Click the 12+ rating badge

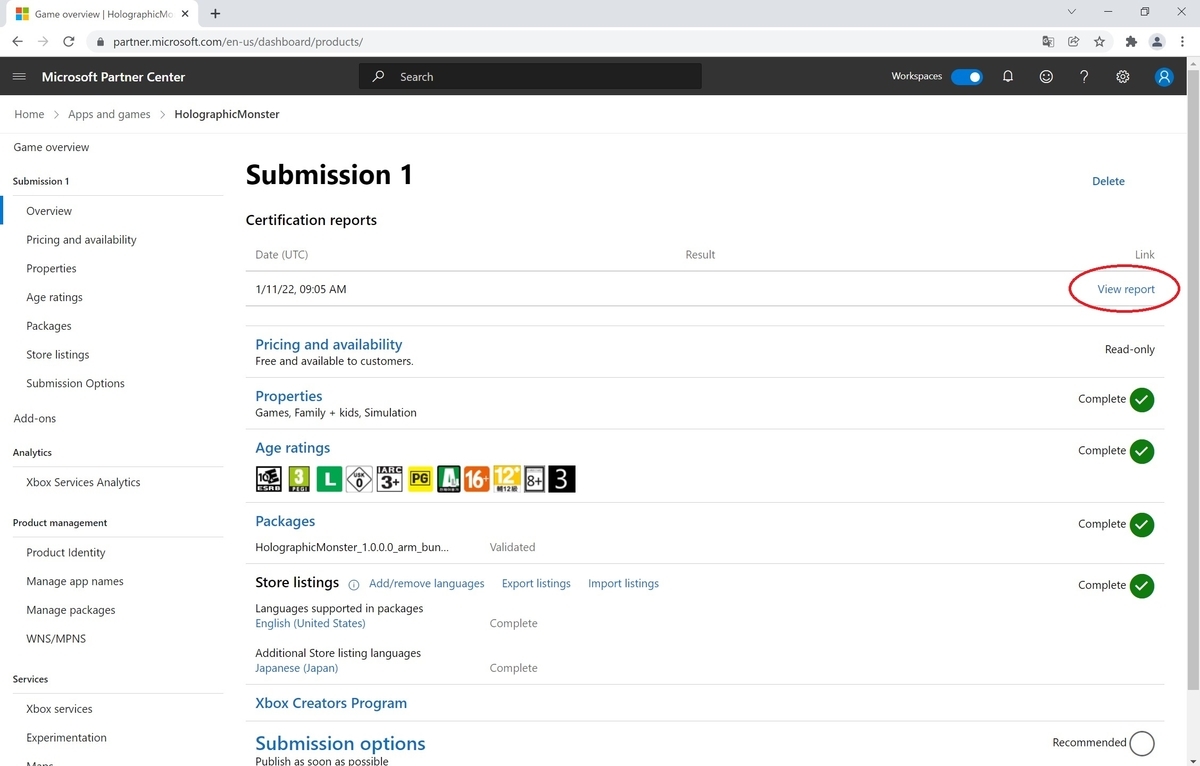click(x=506, y=480)
